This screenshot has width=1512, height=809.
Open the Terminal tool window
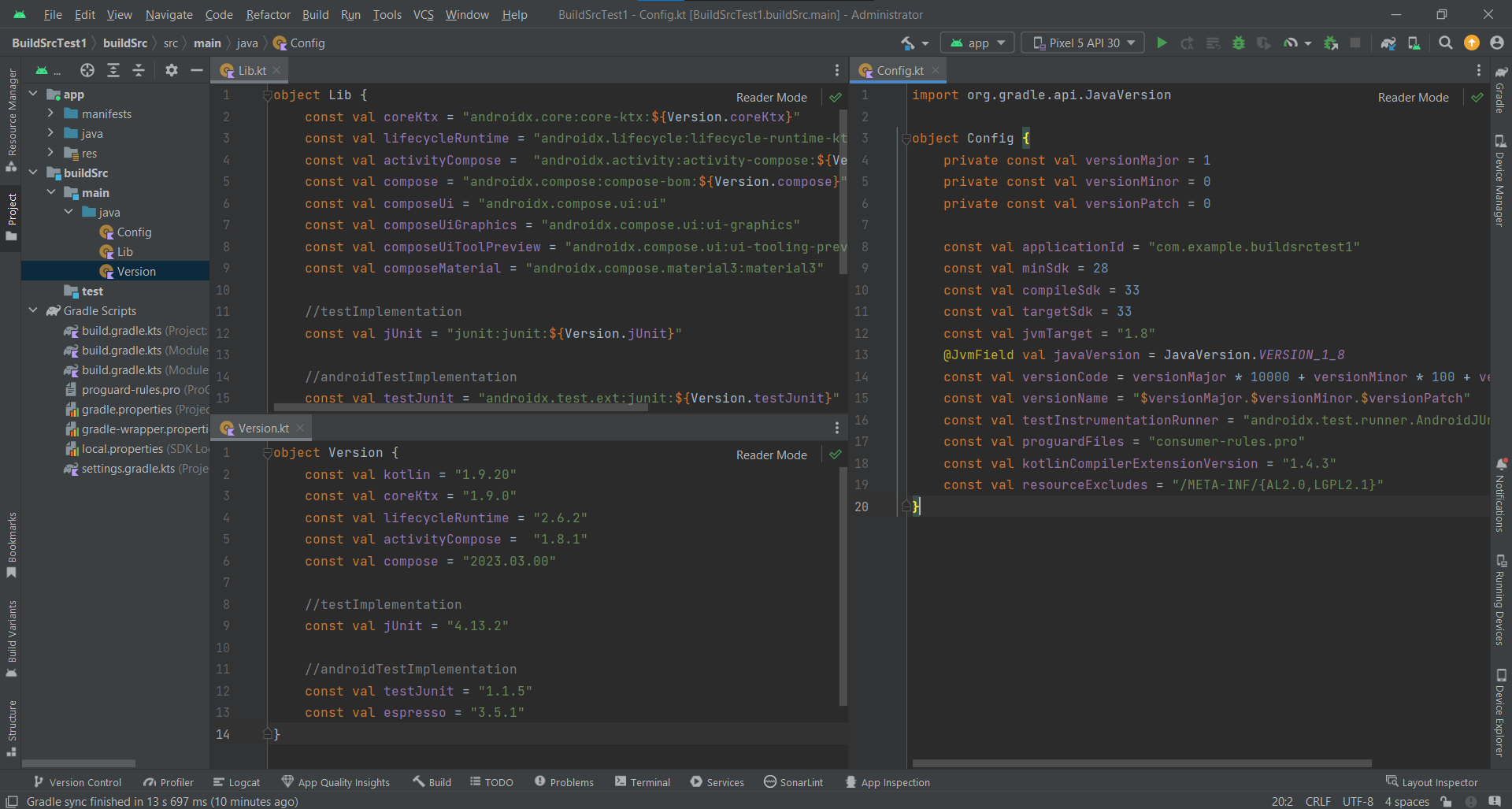pyautogui.click(x=643, y=782)
